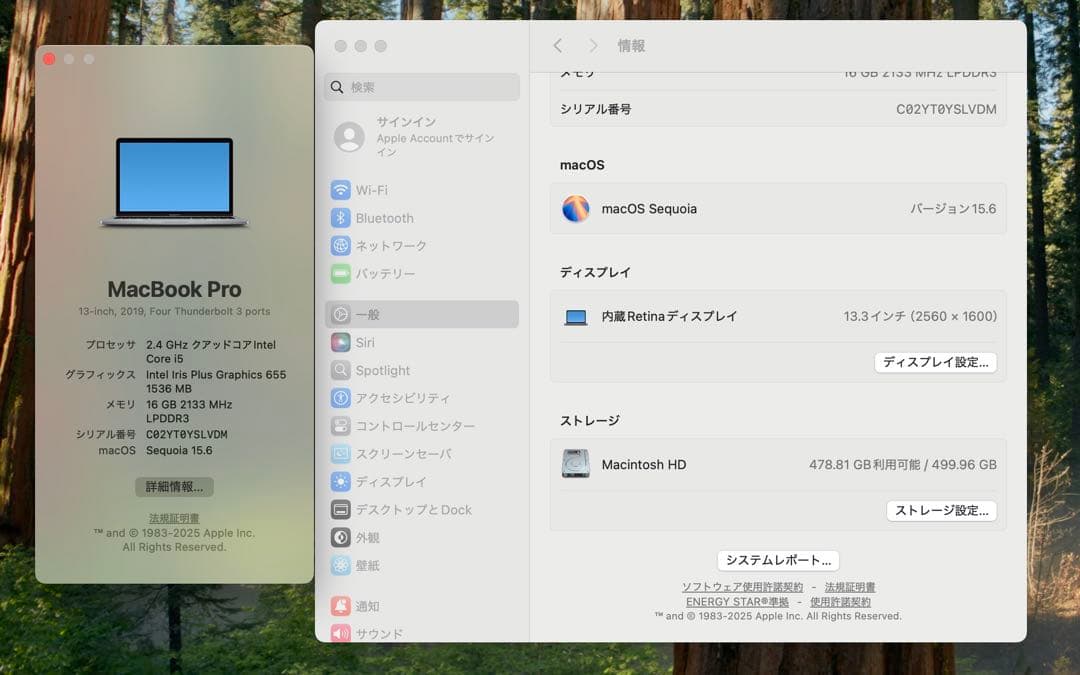This screenshot has width=1080, height=675.
Task: Click the Macintosh HD drive icon
Action: coord(576,464)
